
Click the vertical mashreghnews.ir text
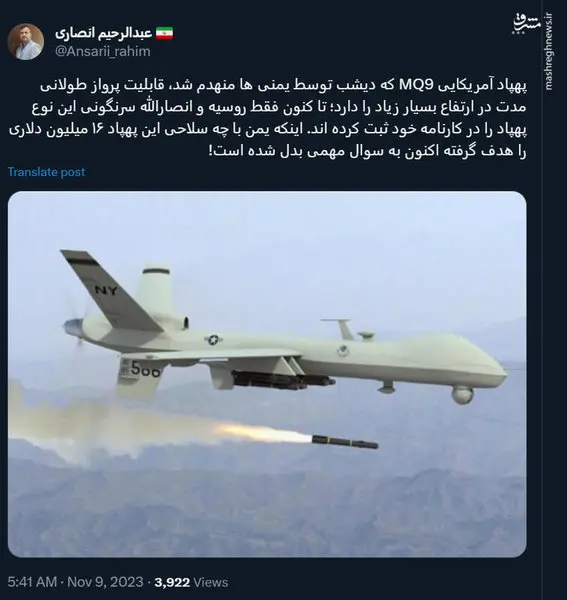coord(549,52)
